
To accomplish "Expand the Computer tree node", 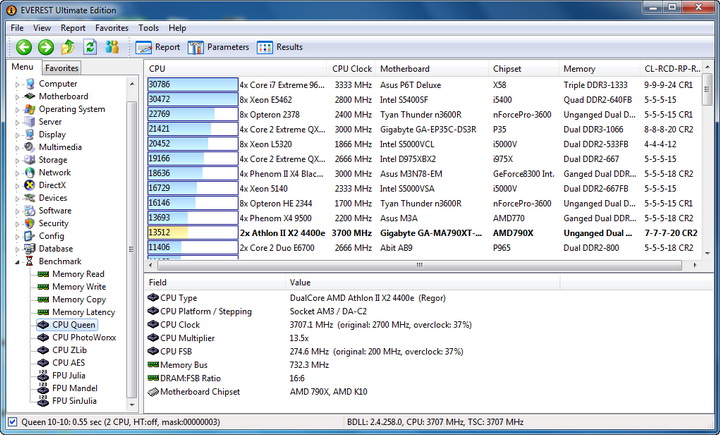I will coord(17,85).
